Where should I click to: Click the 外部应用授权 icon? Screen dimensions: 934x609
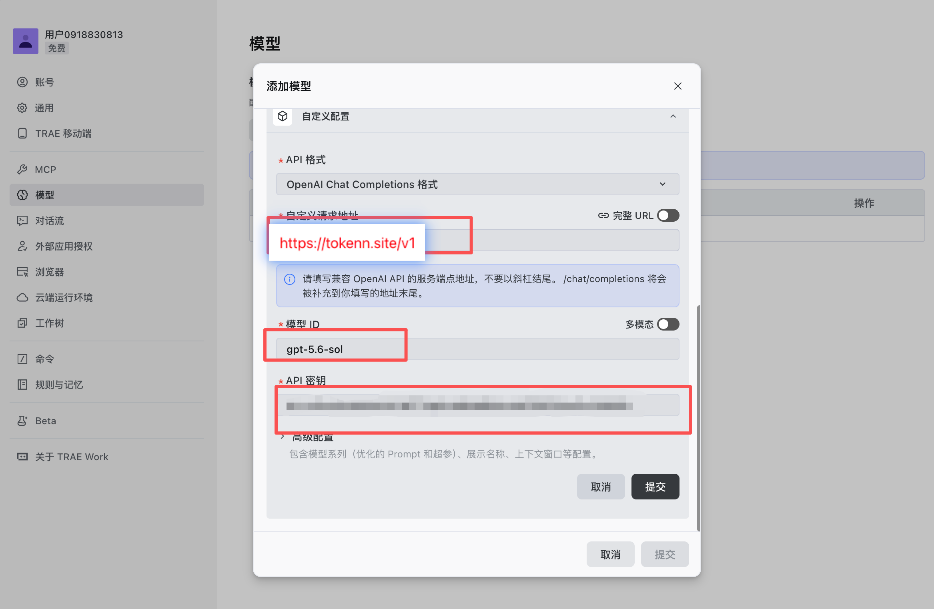click(22, 246)
